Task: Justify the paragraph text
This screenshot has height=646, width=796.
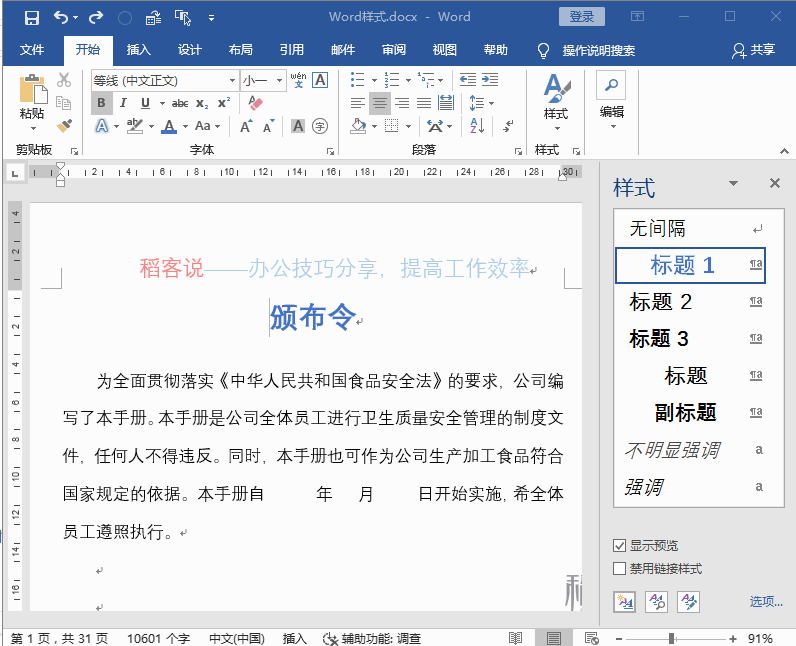Action: pos(424,103)
